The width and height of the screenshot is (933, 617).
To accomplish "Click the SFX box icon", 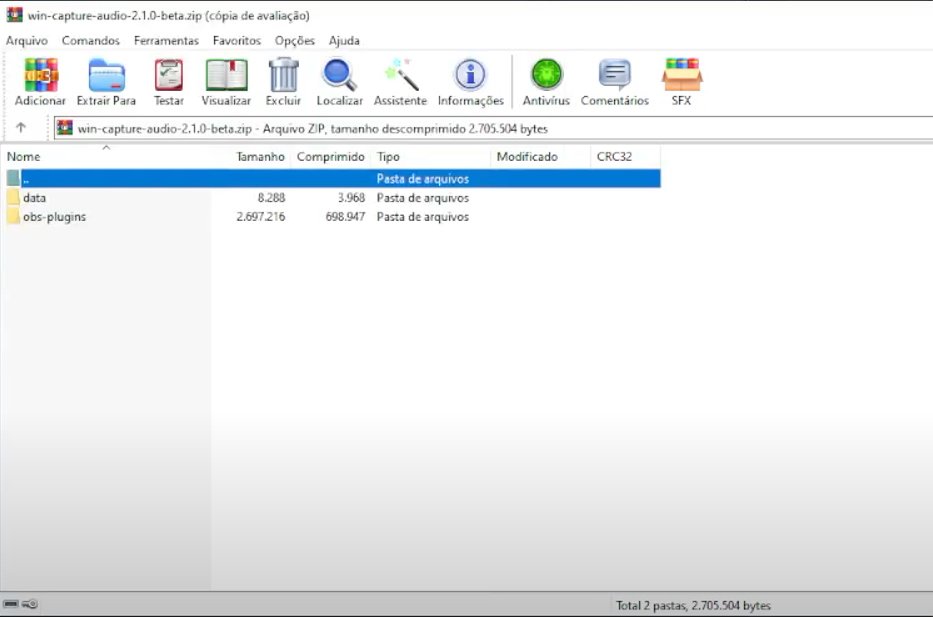I will pos(682,75).
